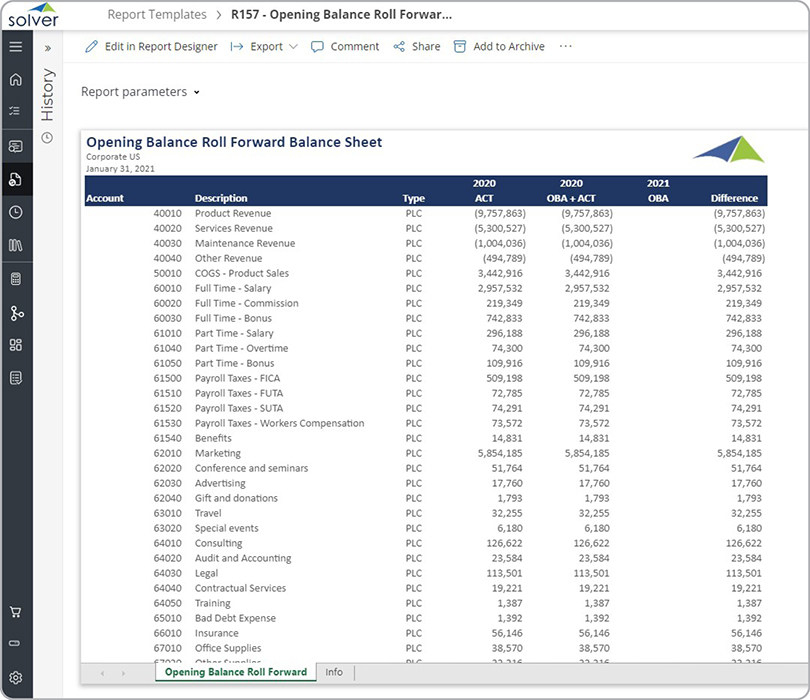Select account 64030 Legal cell

pyautogui.click(x=167, y=573)
